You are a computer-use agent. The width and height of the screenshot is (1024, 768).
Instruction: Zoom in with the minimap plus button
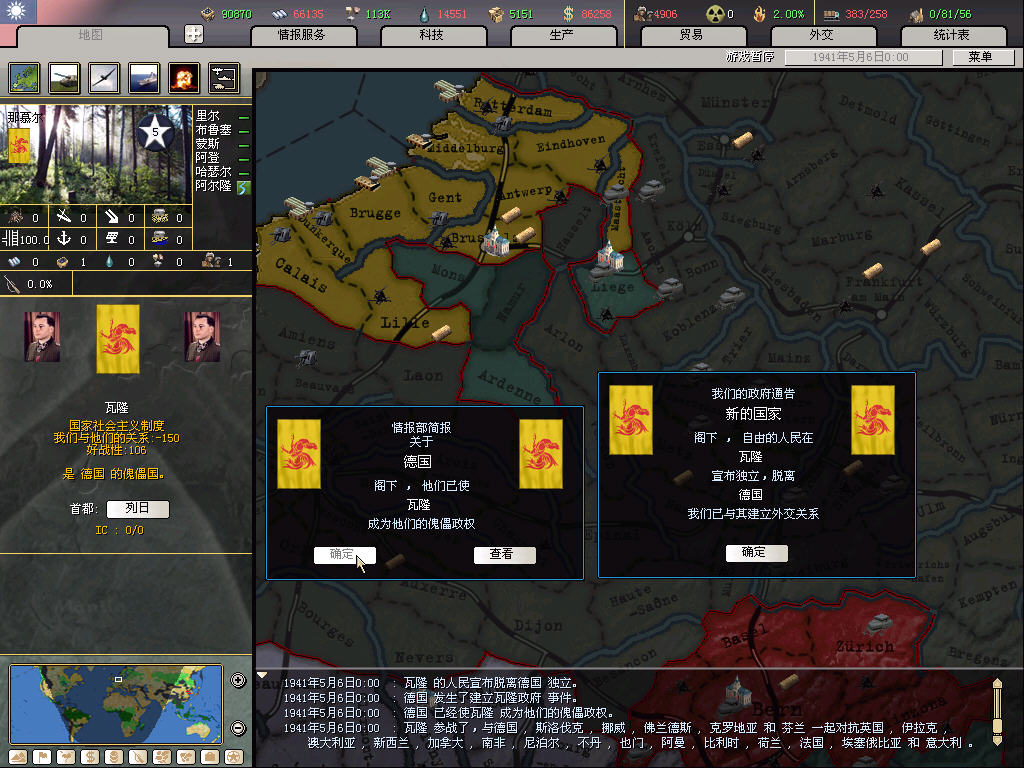point(238,680)
